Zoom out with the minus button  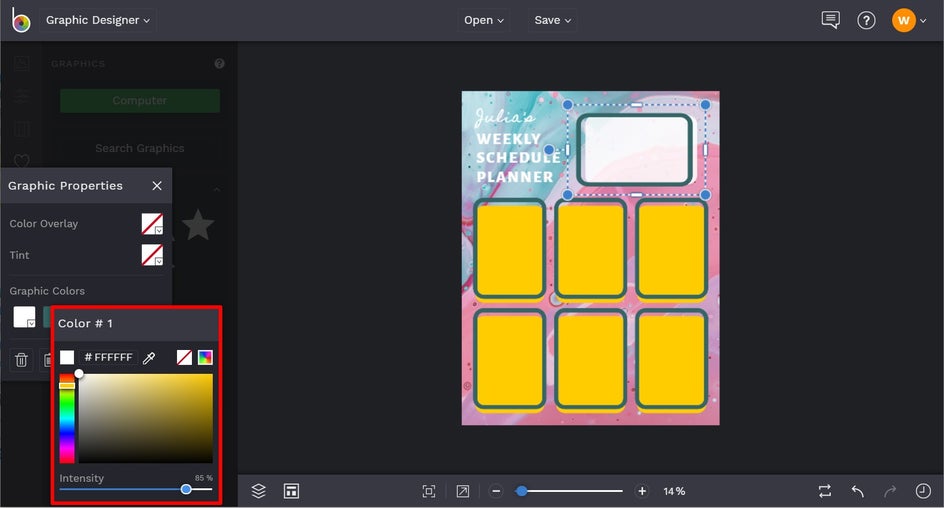(496, 491)
